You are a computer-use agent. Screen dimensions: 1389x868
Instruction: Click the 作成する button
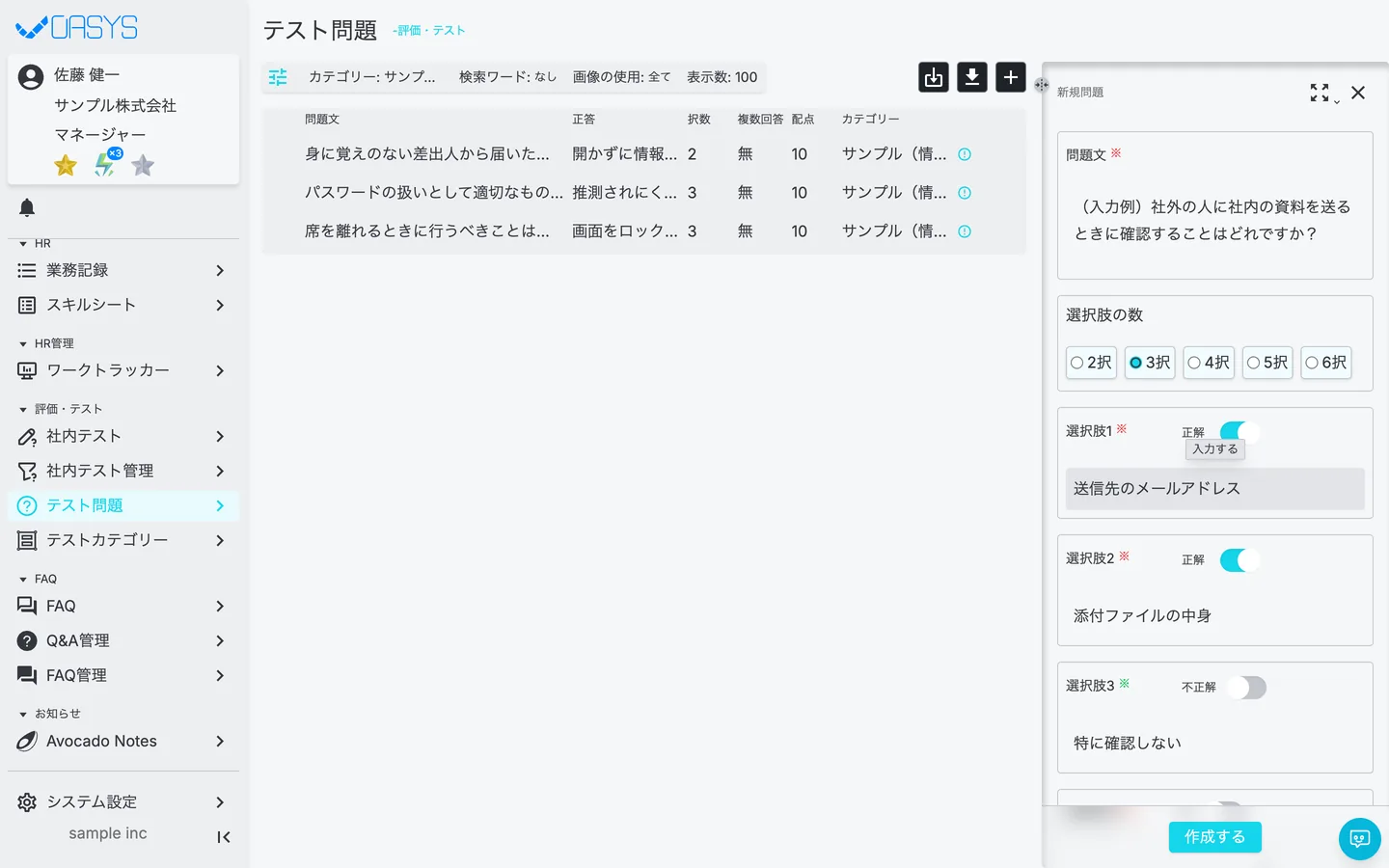(1215, 837)
